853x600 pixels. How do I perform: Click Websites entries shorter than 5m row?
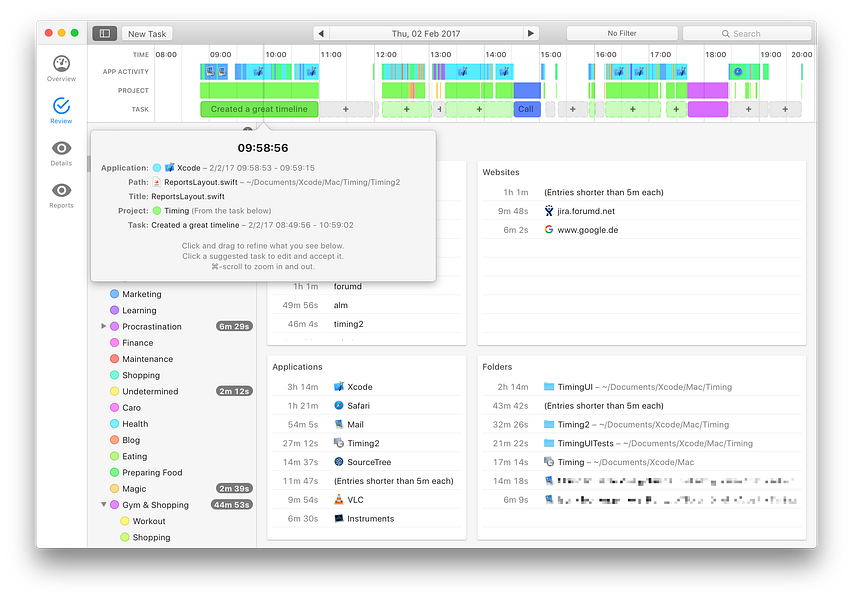(641, 192)
